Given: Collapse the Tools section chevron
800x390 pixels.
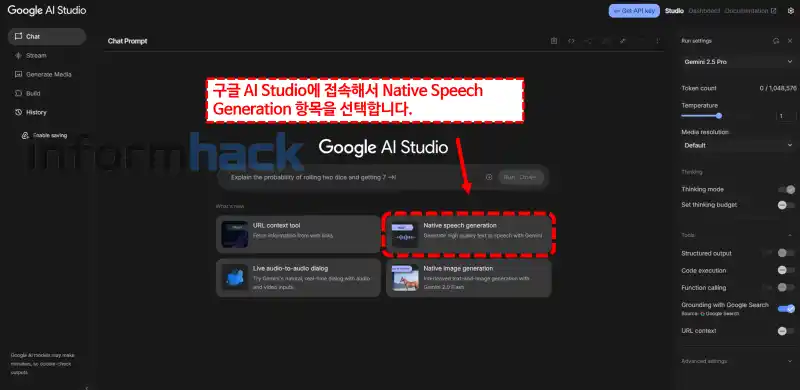Looking at the screenshot, I should pos(790,235).
